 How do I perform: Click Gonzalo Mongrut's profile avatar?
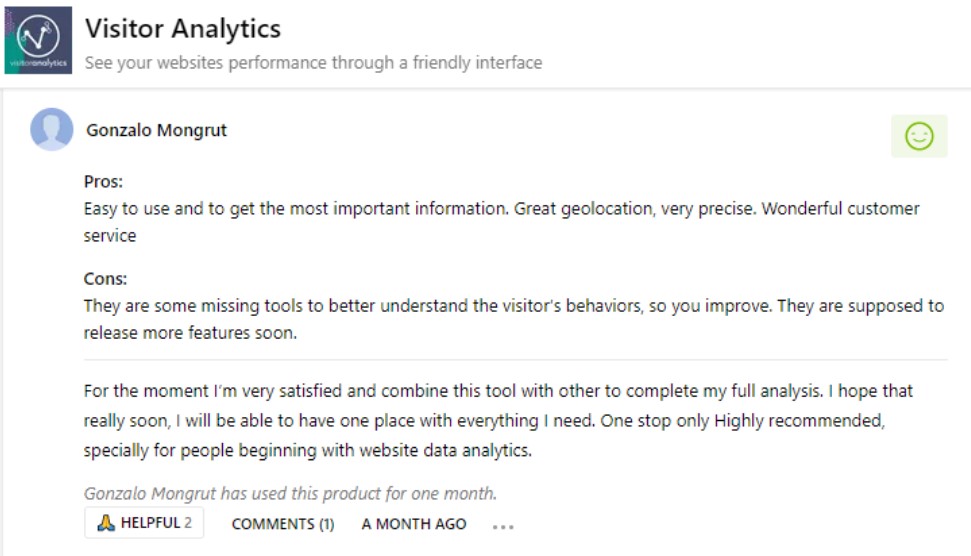coord(51,130)
